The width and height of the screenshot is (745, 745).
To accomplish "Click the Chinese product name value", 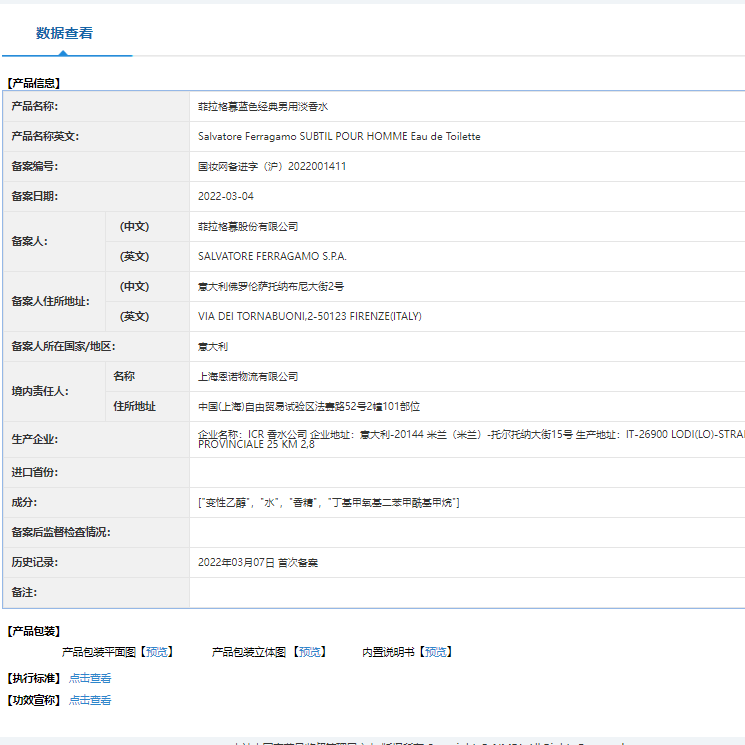I will tap(263, 106).
